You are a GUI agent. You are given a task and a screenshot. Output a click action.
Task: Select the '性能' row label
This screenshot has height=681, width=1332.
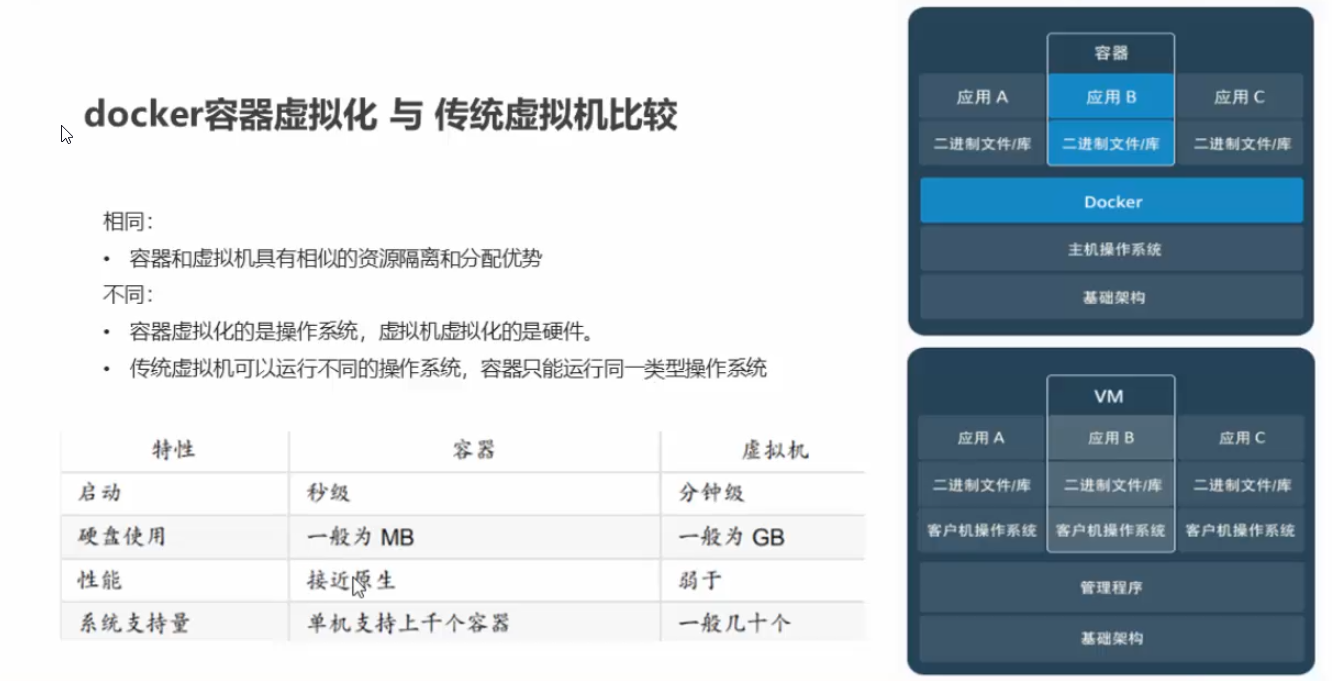click(100, 580)
